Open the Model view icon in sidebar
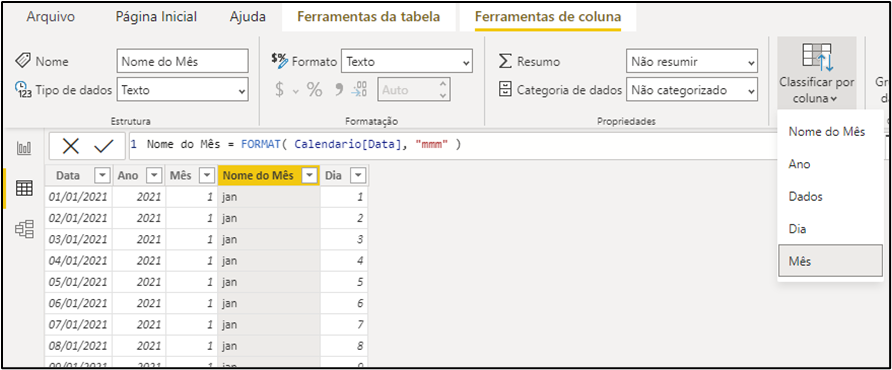 (x=24, y=228)
